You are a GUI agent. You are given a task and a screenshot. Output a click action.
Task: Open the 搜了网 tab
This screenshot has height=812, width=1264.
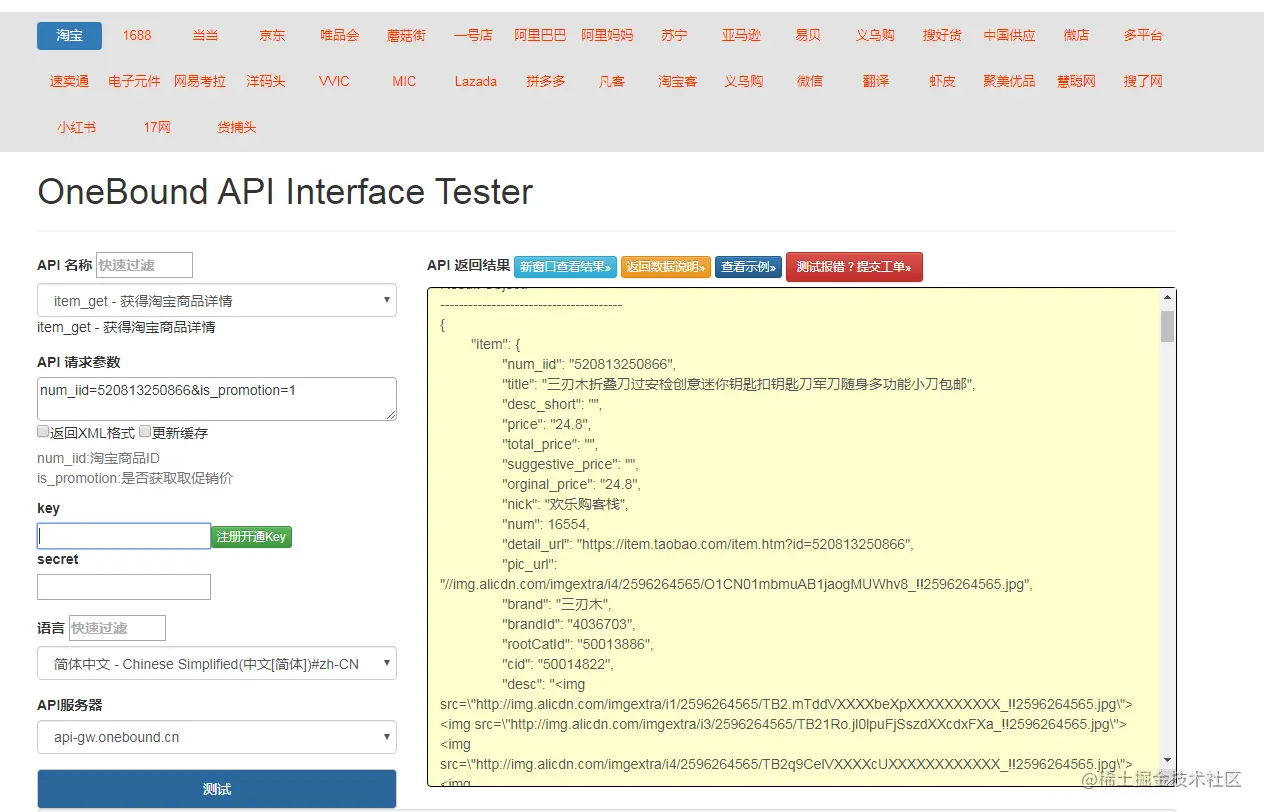point(1143,81)
